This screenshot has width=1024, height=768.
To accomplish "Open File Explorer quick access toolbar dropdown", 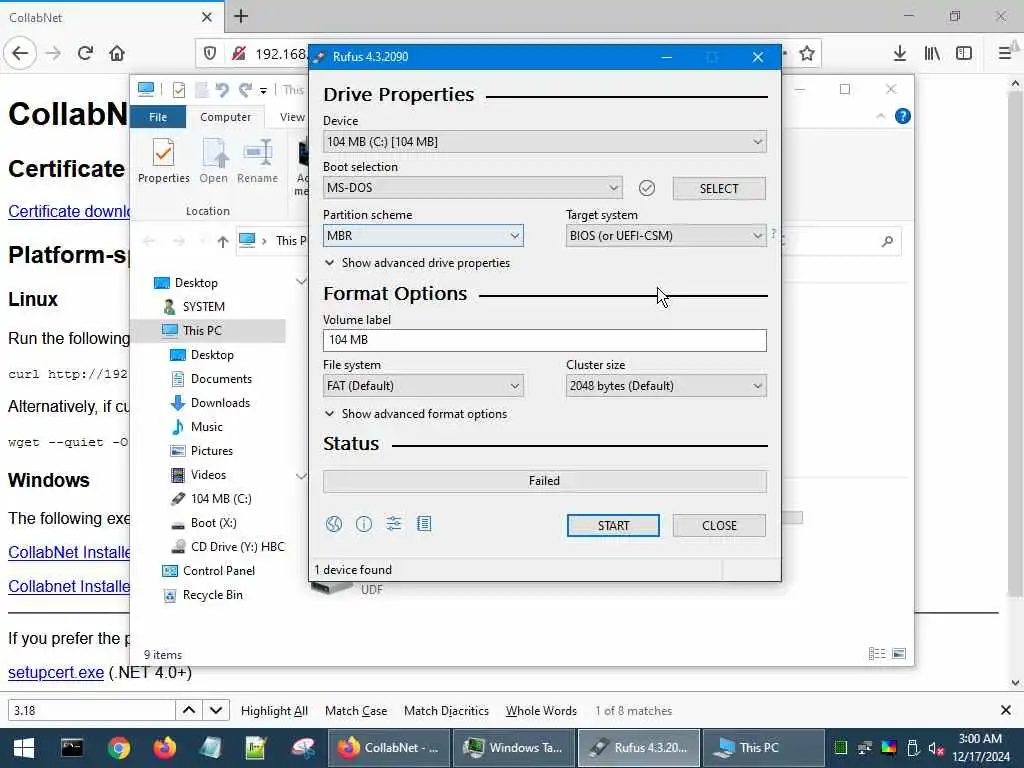I will point(263,90).
